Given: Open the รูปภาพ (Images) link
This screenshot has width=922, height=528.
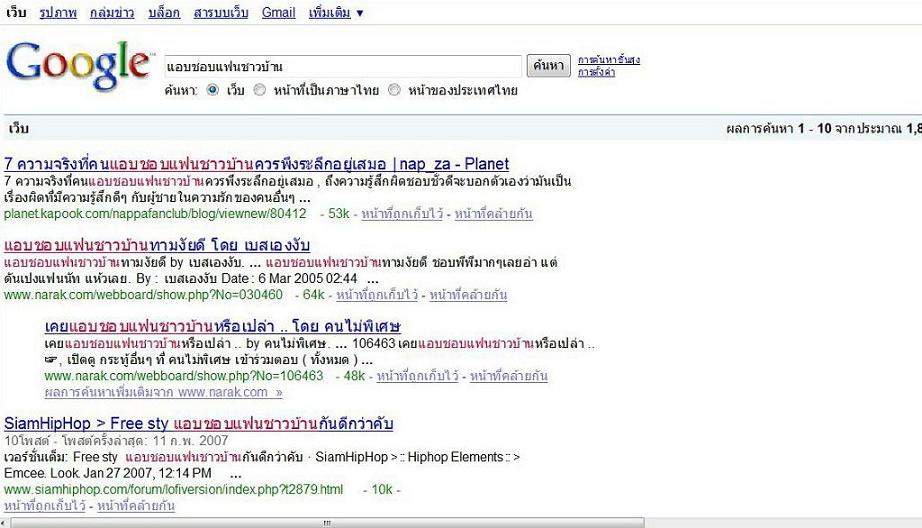Looking at the screenshot, I should point(58,12).
